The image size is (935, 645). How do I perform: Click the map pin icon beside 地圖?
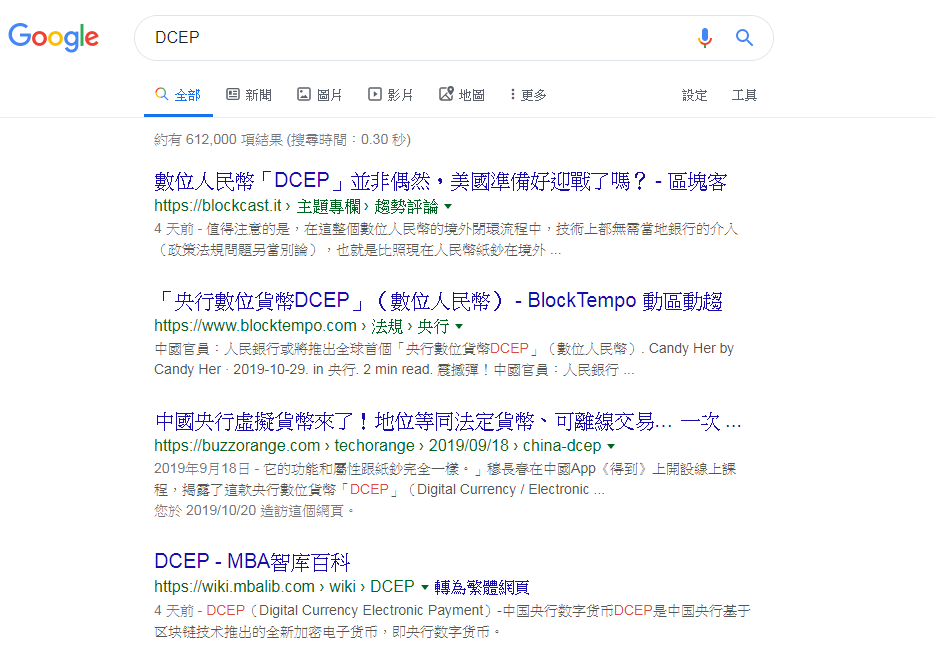[x=446, y=94]
